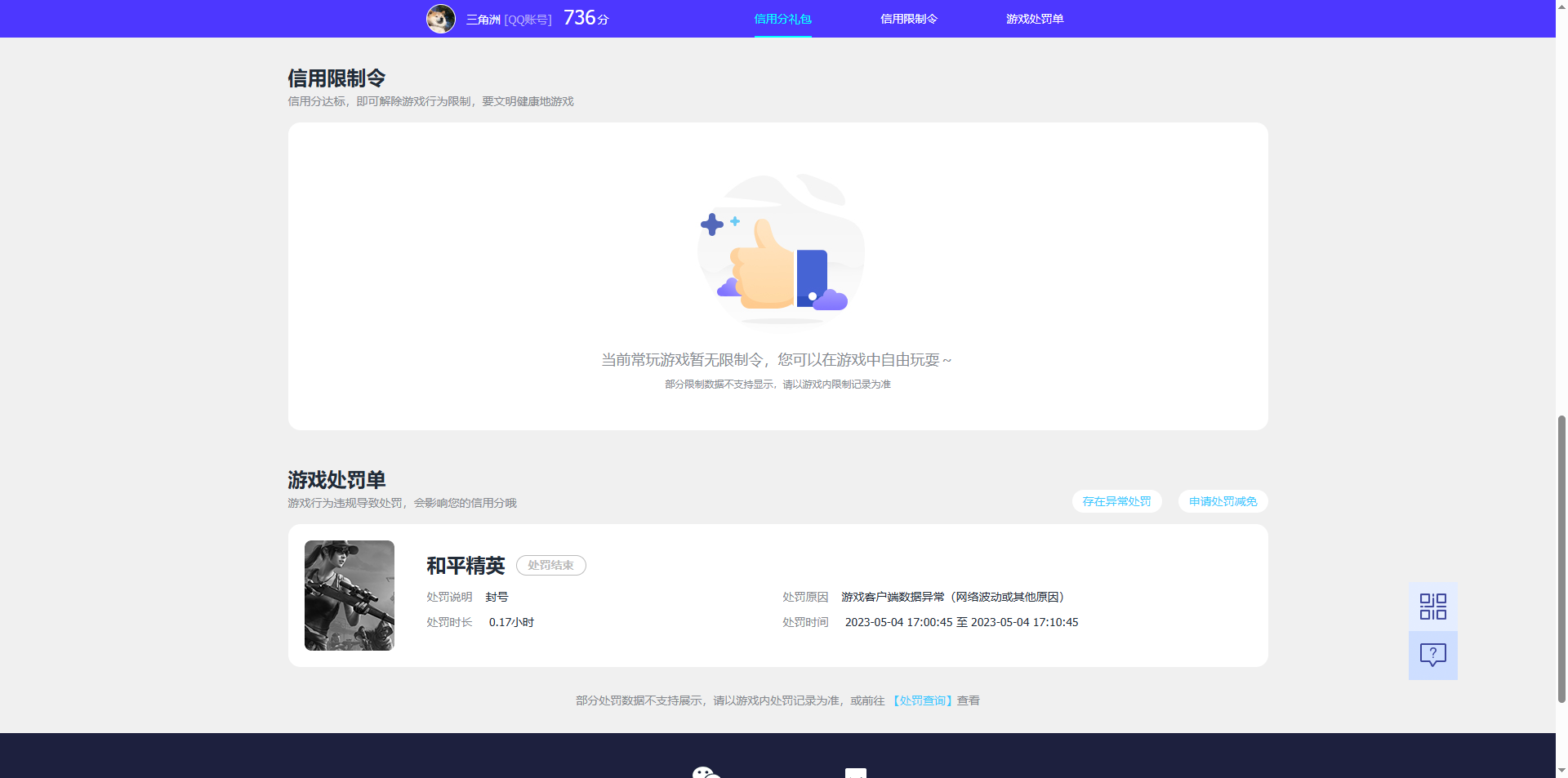The image size is (1568, 778).
Task: Open the help question bubble icon
Action: click(x=1432, y=656)
